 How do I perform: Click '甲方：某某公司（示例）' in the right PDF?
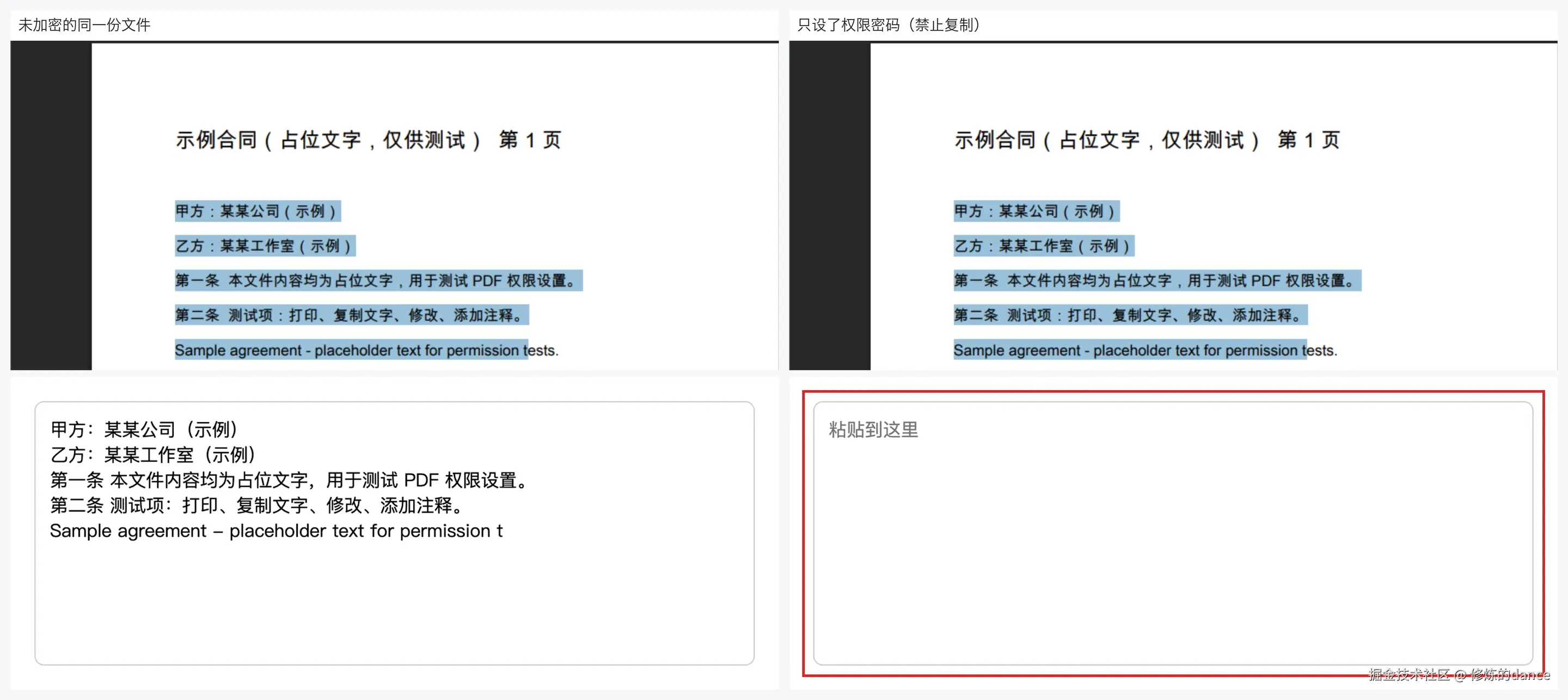(1036, 211)
